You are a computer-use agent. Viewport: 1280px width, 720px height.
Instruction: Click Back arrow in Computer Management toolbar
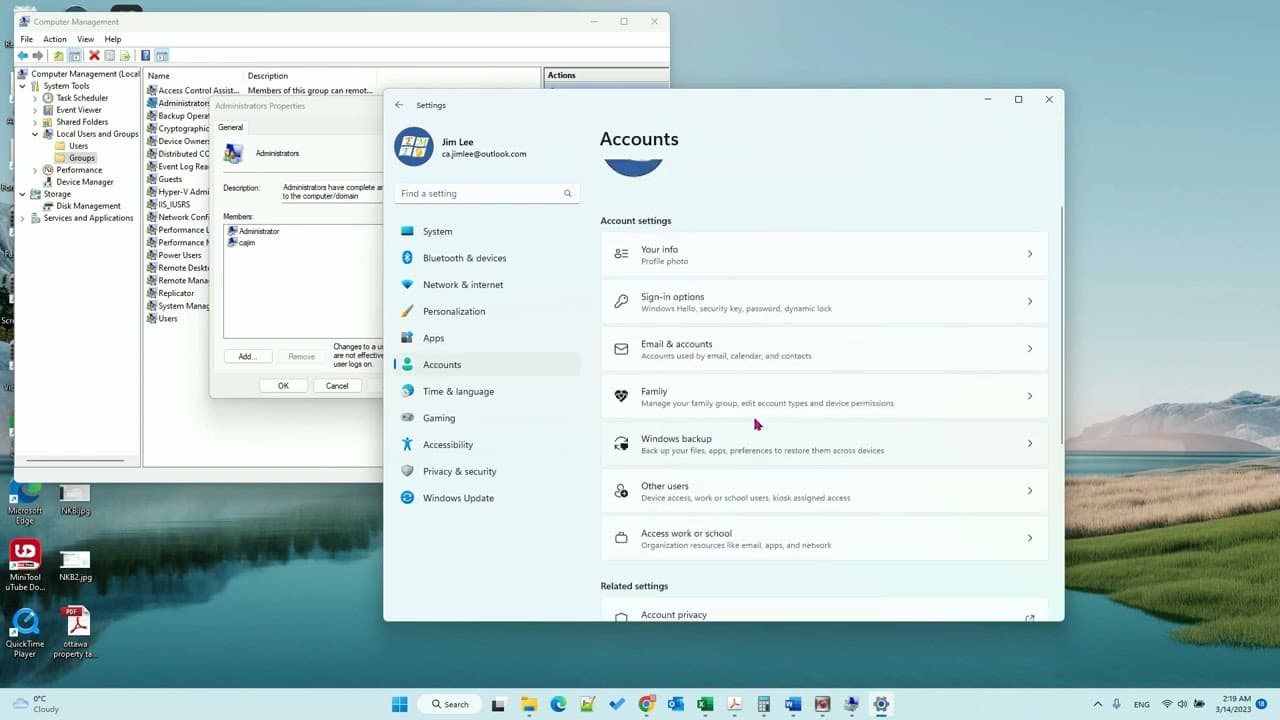(23, 56)
